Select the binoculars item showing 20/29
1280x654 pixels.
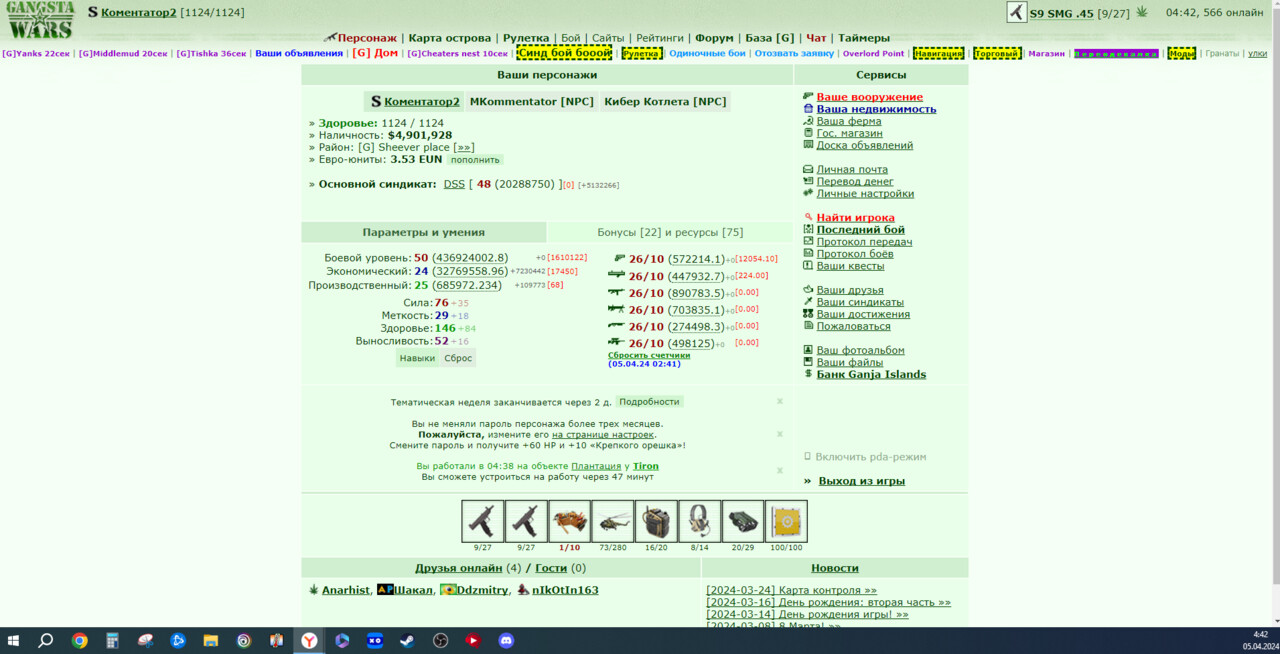(743, 521)
